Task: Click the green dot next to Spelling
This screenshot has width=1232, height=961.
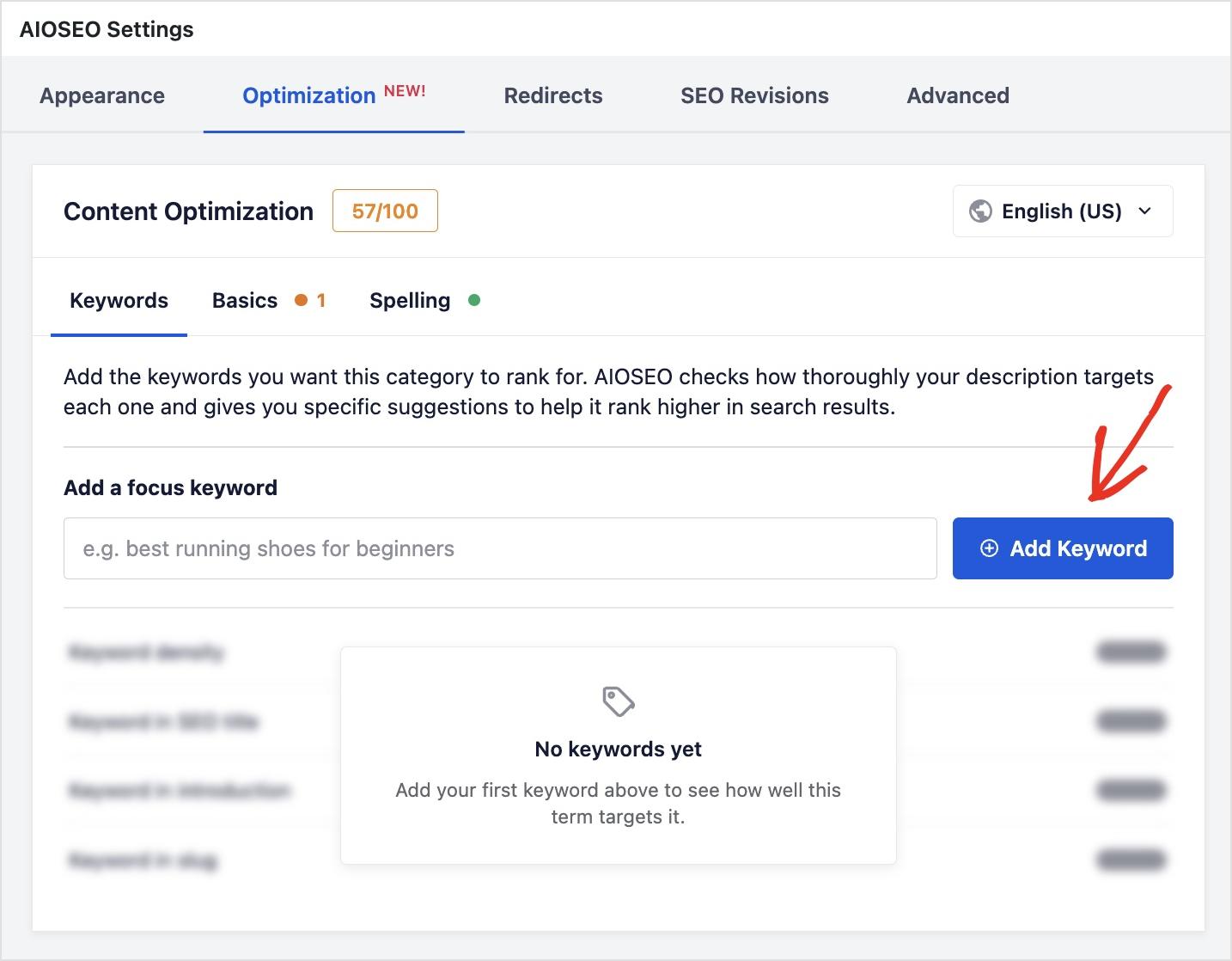Action: pos(474,300)
